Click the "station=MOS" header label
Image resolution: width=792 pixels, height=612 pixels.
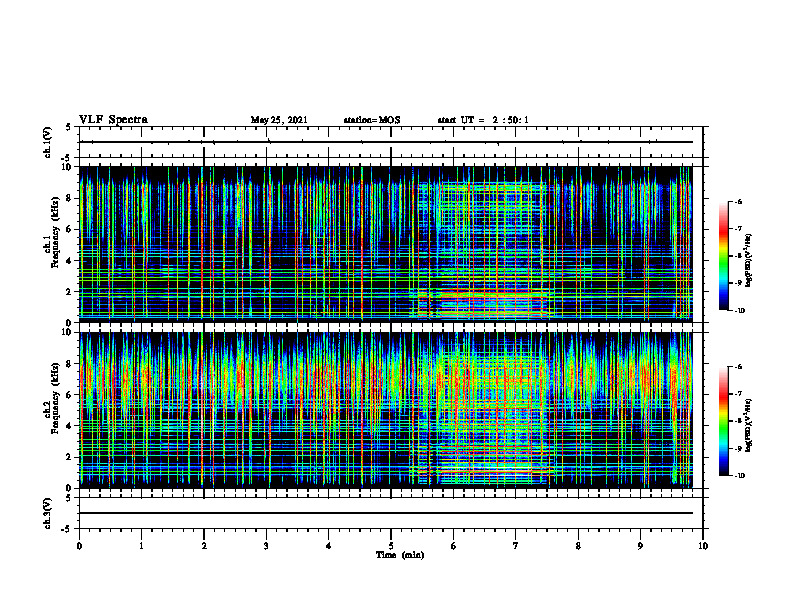tap(372, 120)
